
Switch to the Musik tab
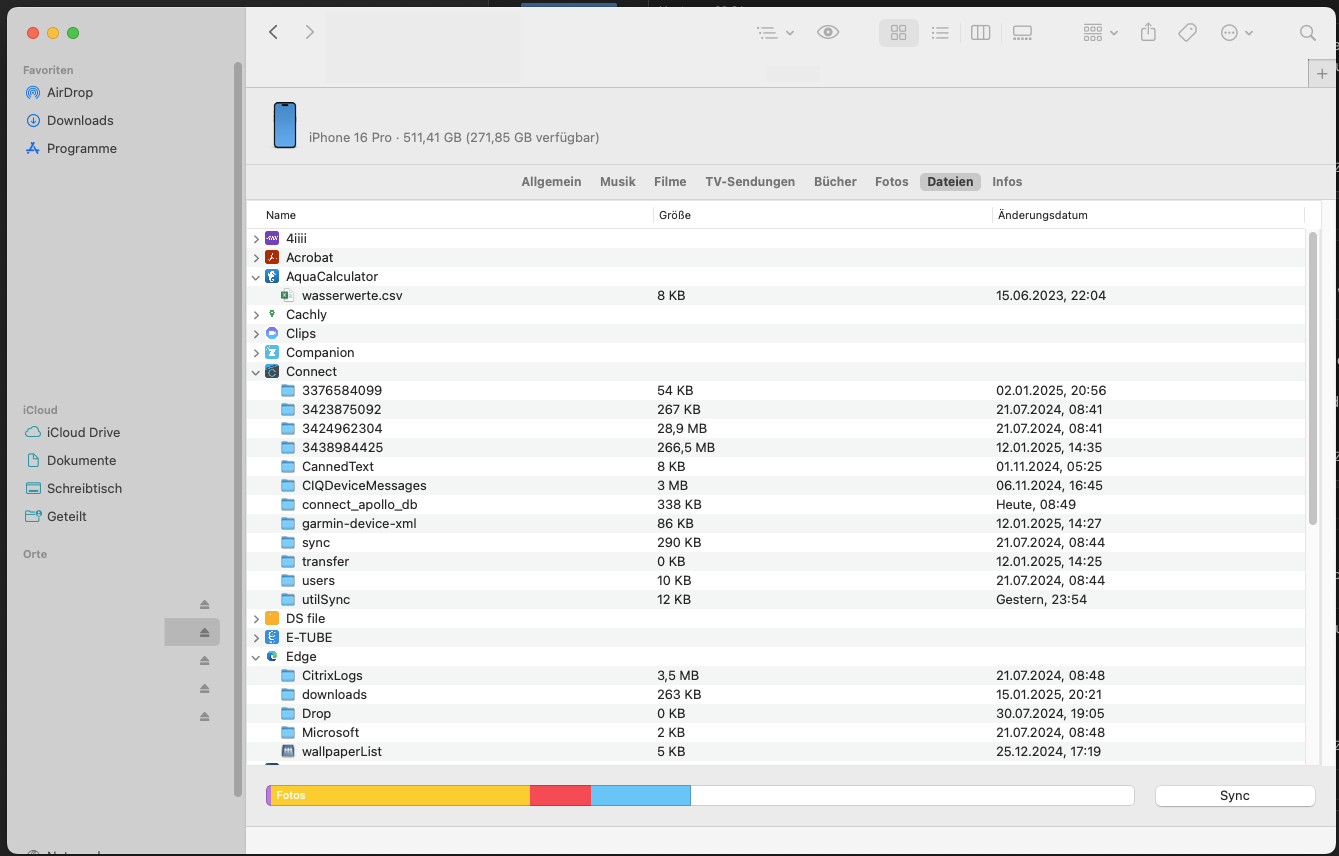(618, 181)
